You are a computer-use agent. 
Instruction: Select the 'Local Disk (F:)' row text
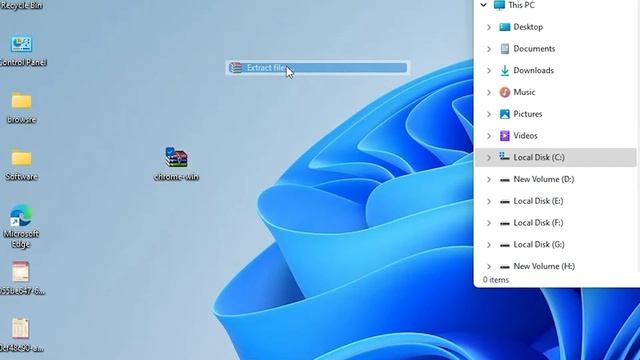538,223
